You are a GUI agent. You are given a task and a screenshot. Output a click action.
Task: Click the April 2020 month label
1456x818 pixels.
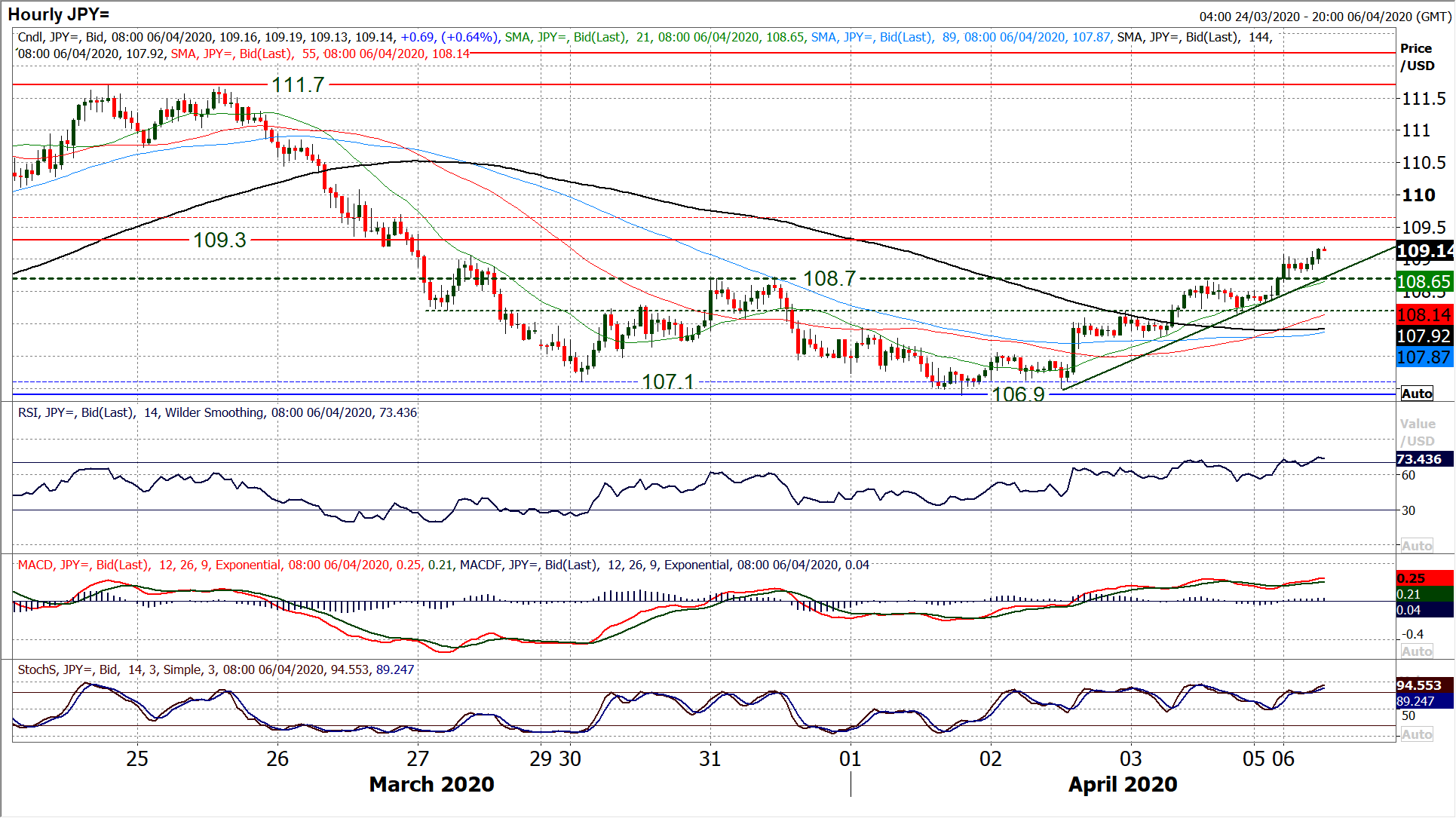pyautogui.click(x=1123, y=785)
